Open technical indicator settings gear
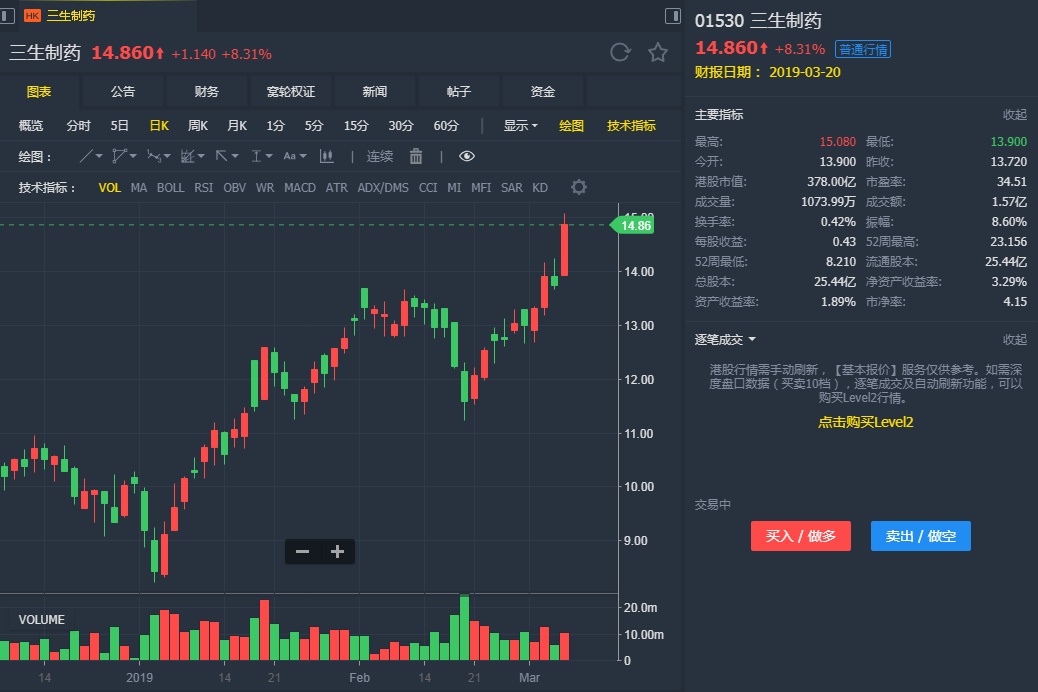This screenshot has height=692, width=1038. pos(578,187)
